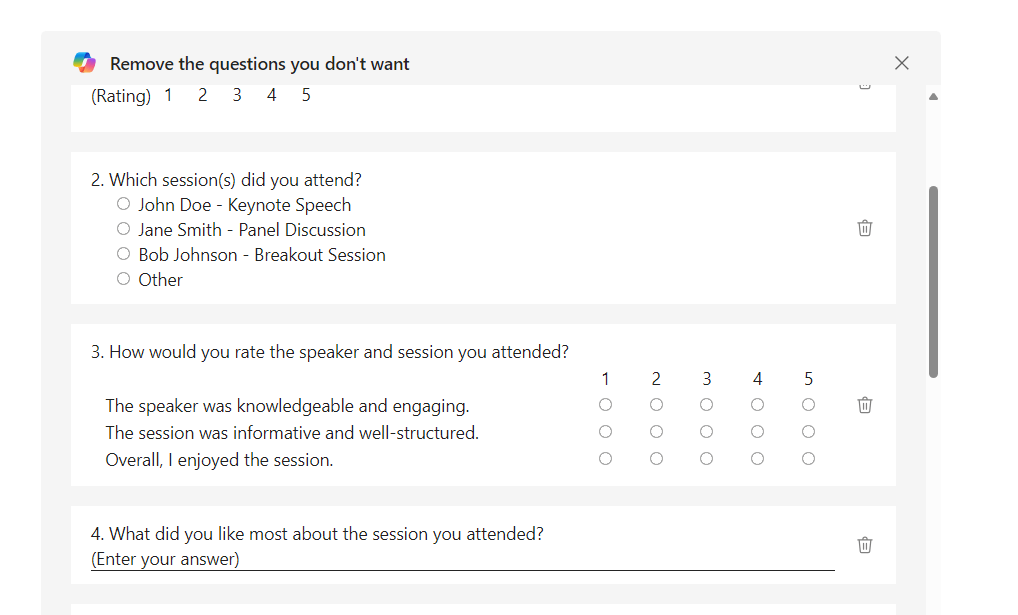Close the remove questions dialog
This screenshot has width=1018, height=615.
point(901,63)
